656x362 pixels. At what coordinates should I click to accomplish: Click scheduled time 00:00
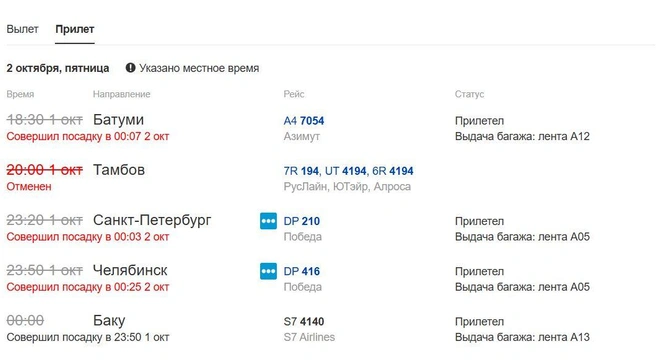click(x=25, y=321)
